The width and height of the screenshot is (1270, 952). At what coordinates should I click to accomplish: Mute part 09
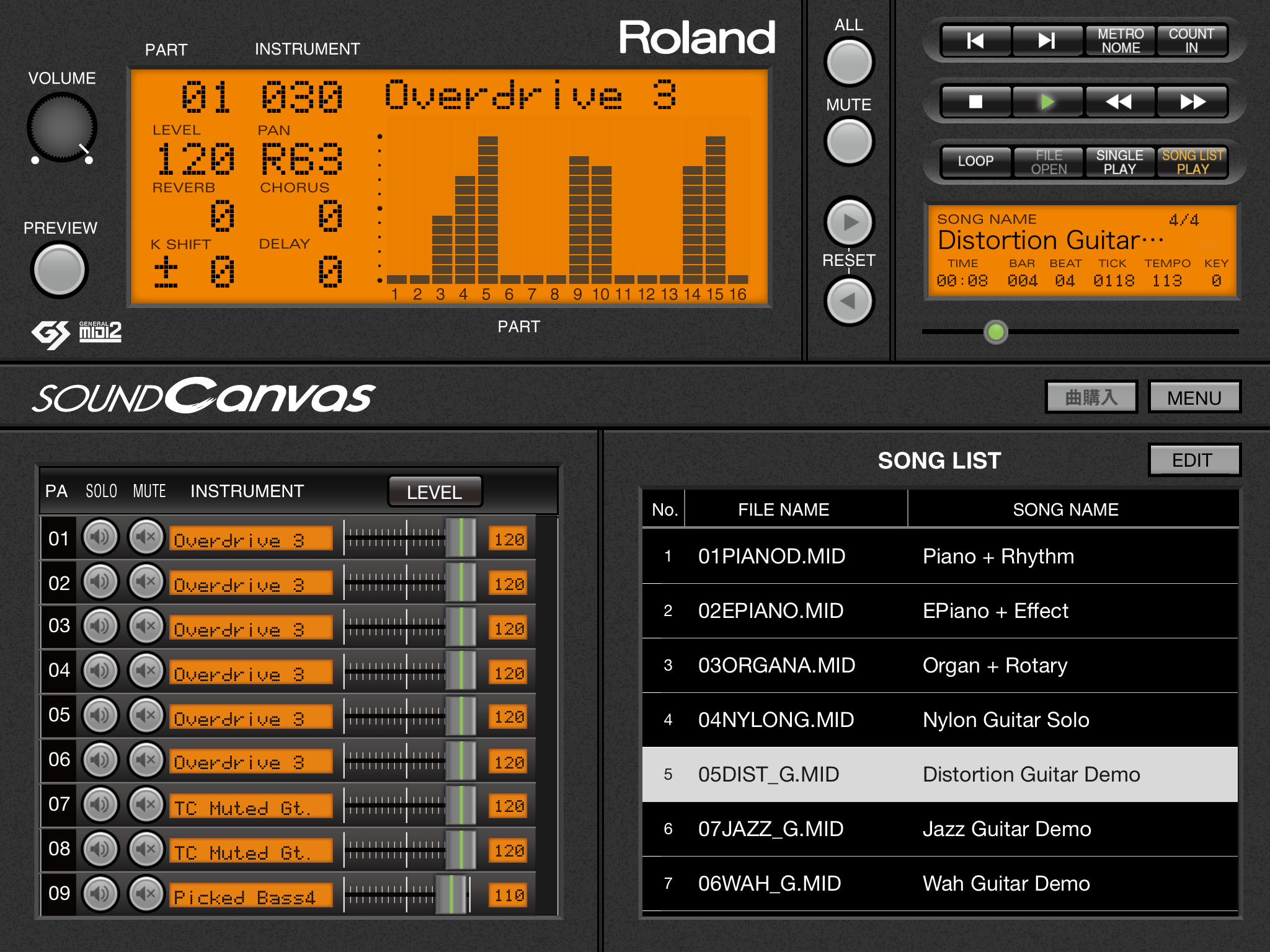click(146, 894)
